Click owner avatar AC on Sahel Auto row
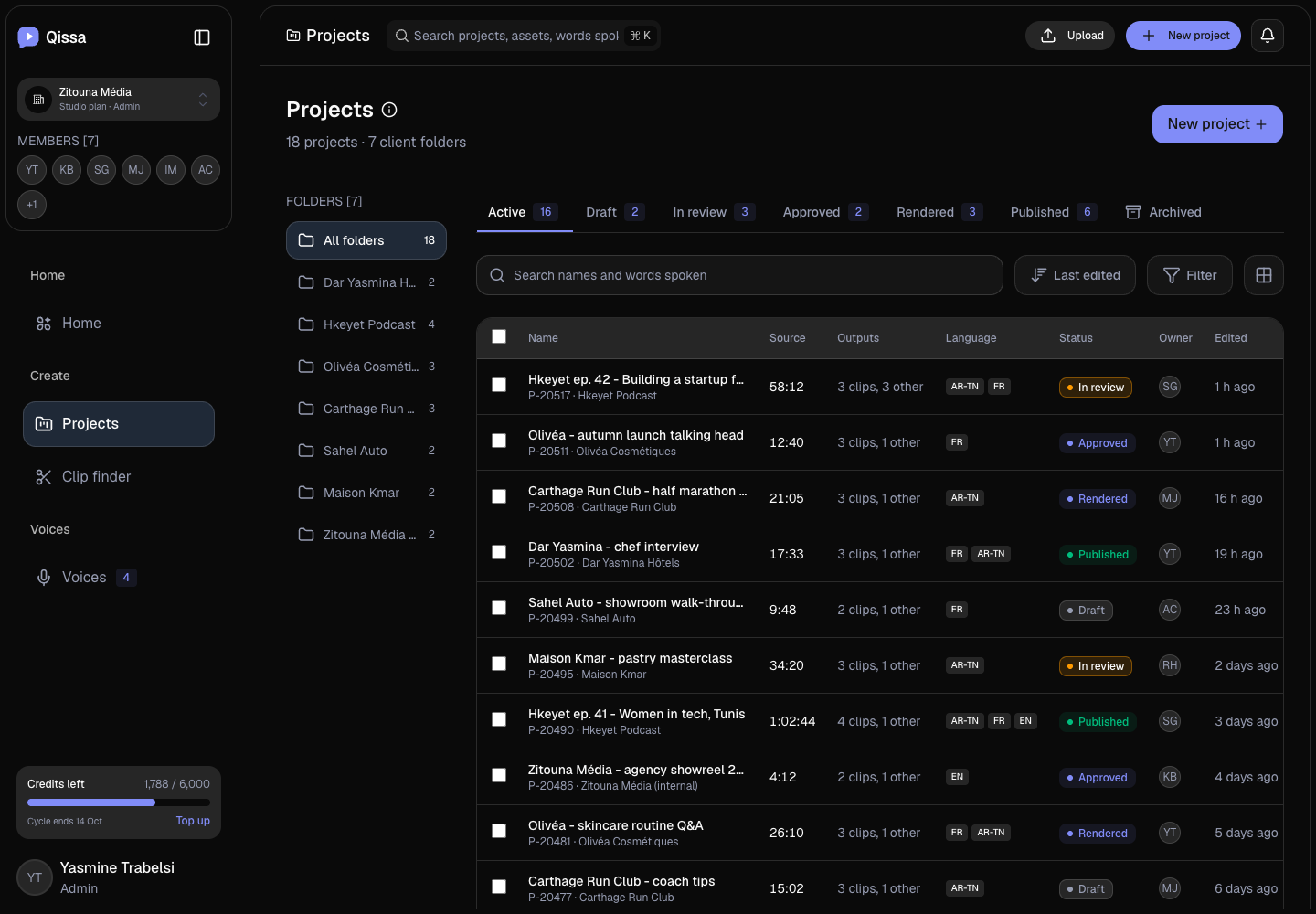Viewport: 1316px width, 914px height. 1170,610
